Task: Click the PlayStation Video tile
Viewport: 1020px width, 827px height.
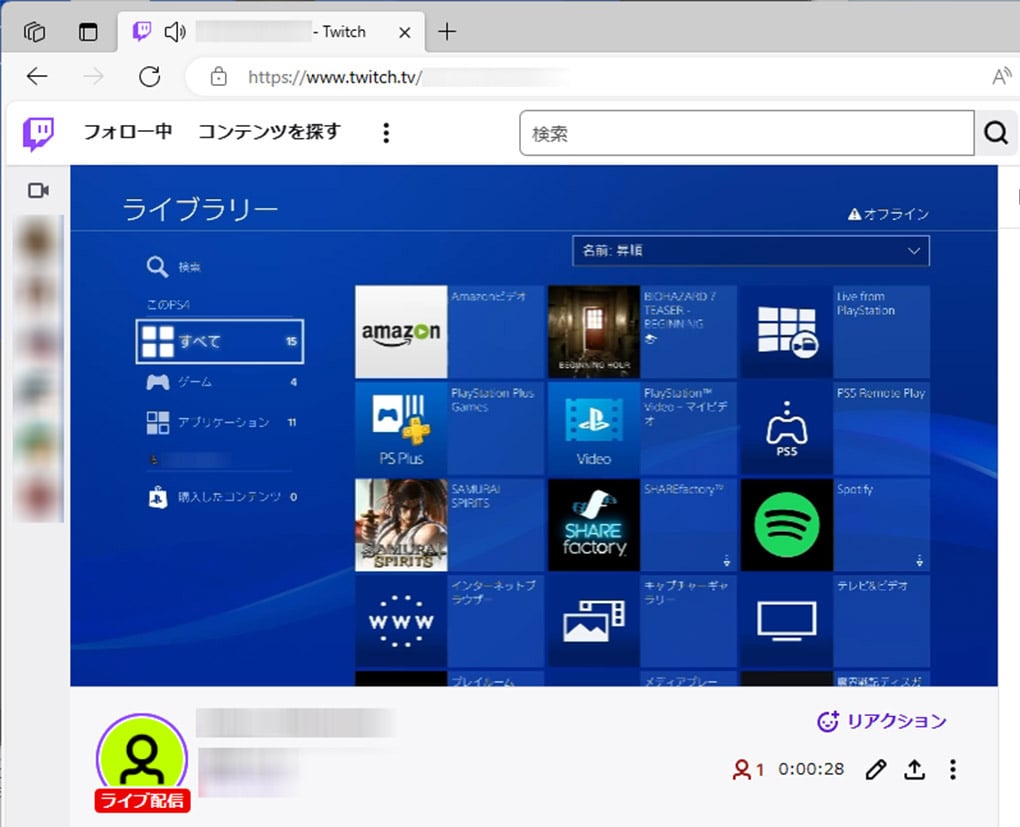Action: pyautogui.click(x=642, y=428)
